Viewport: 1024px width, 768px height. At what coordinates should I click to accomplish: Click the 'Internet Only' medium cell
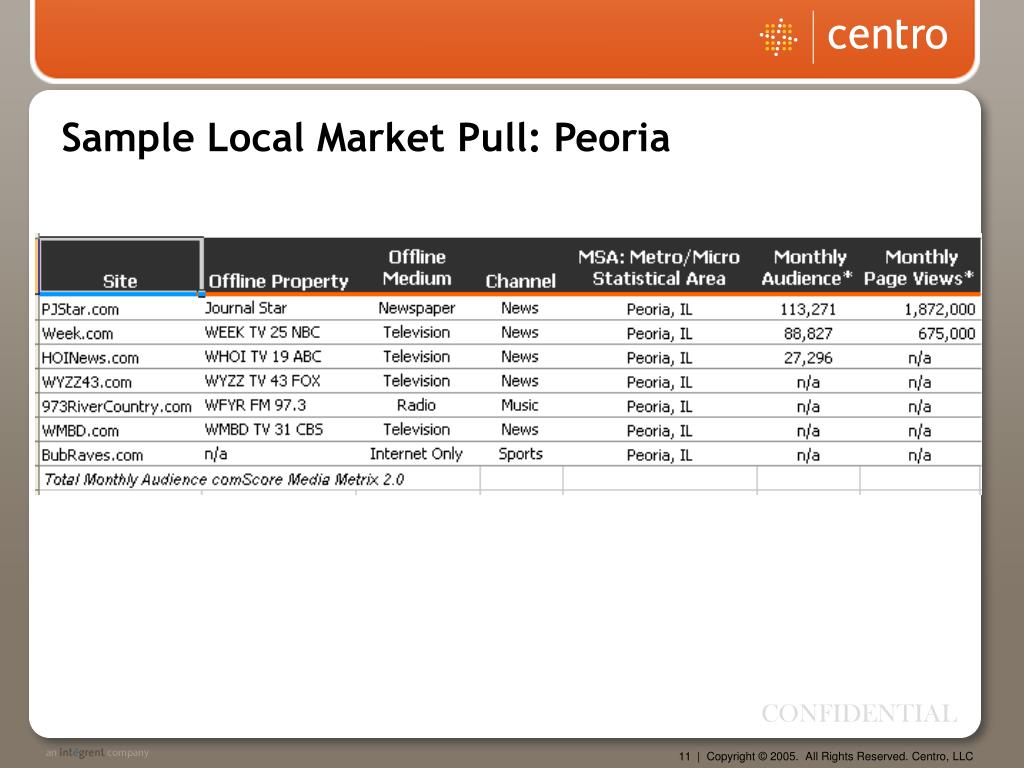pos(416,454)
